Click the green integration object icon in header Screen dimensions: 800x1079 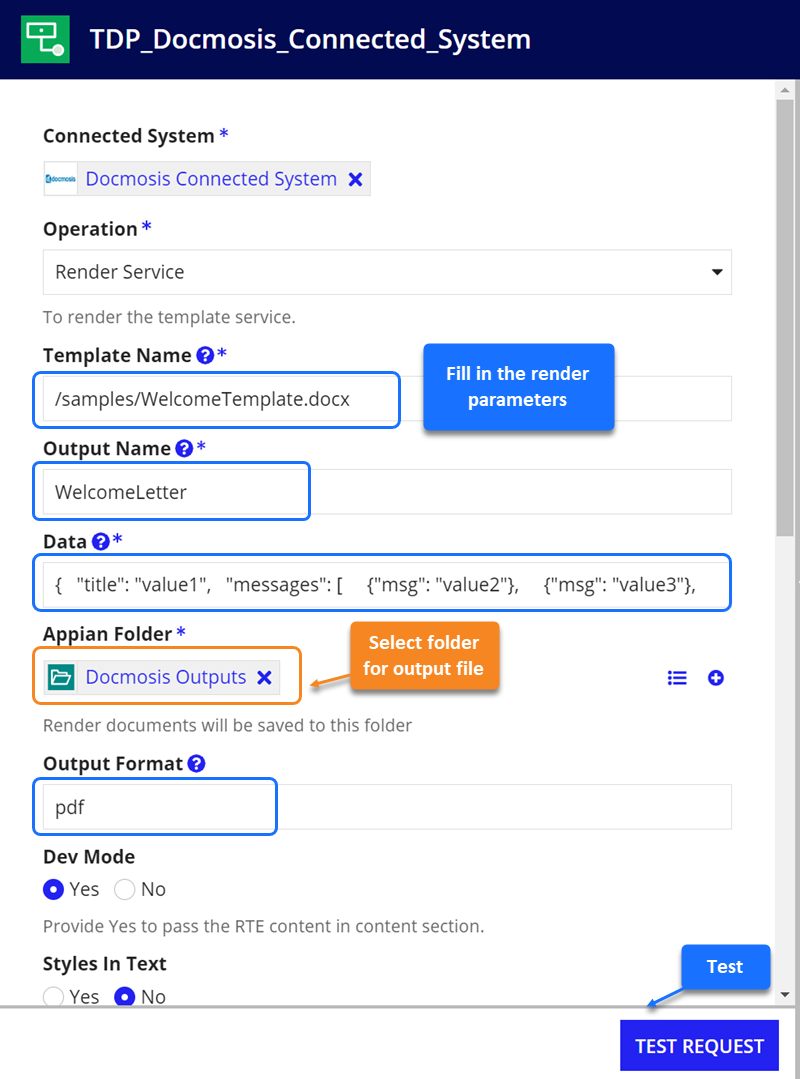[45, 39]
